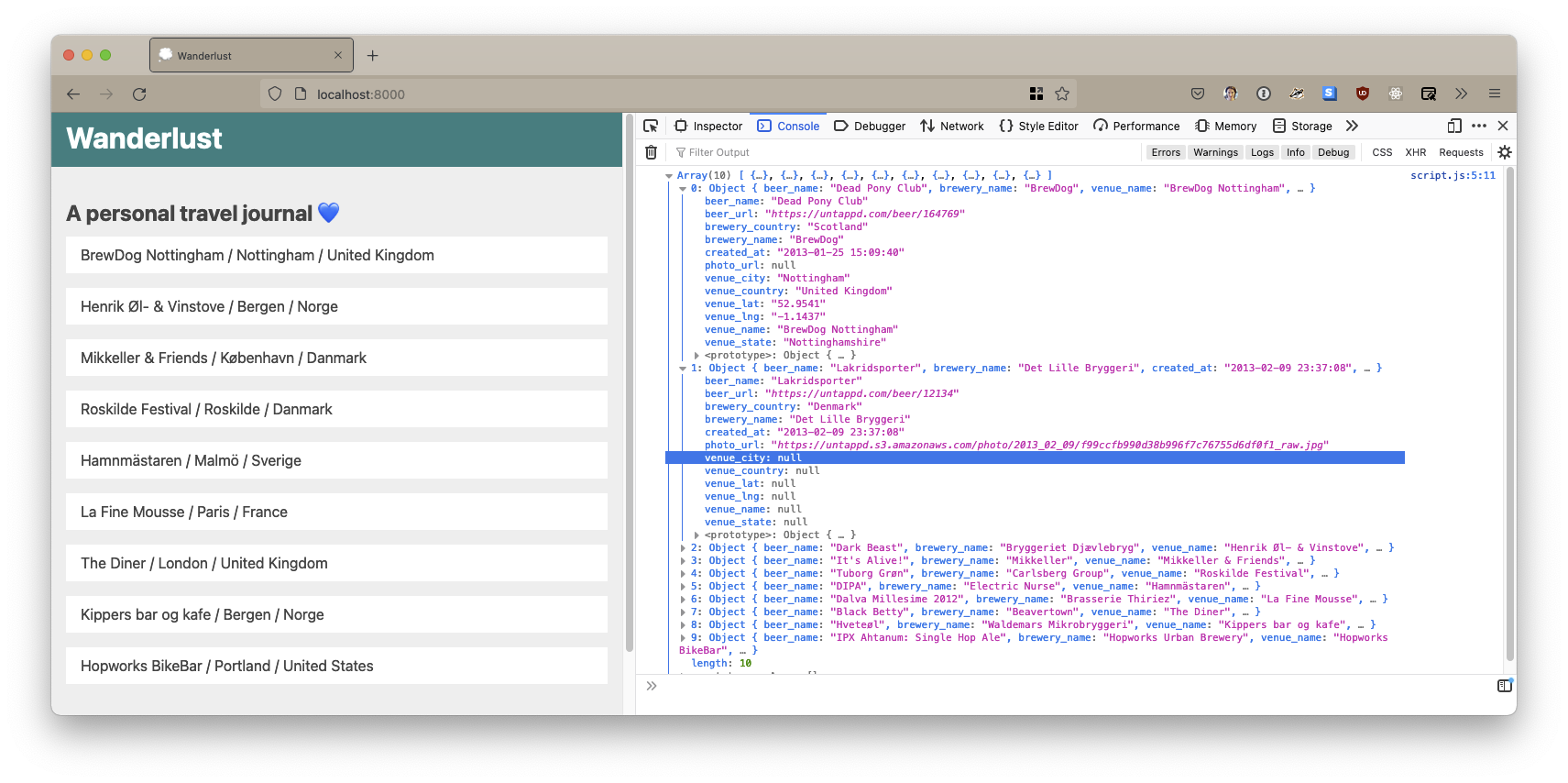Select Henrik Øl- & Vinstove entry
Image resolution: width=1568 pixels, height=783 pixels.
point(336,306)
